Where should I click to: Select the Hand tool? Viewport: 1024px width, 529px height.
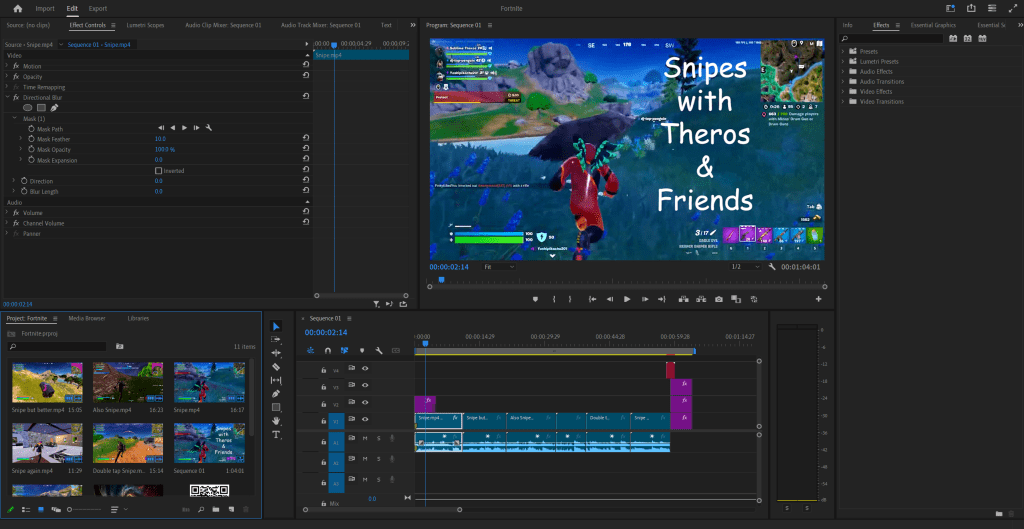pyautogui.click(x=276, y=421)
